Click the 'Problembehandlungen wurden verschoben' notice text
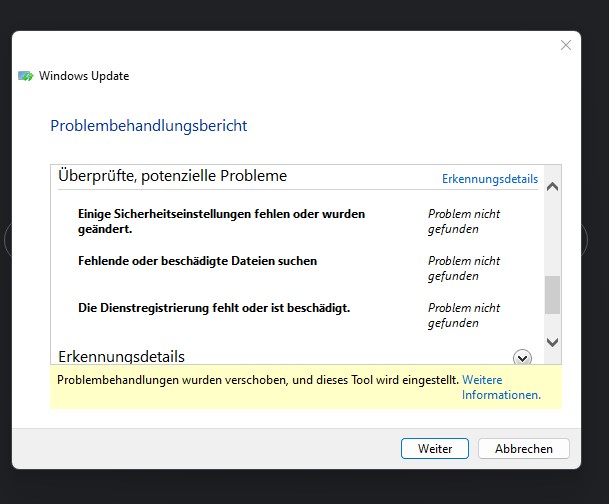Image resolution: width=609 pixels, height=504 pixels. 258,380
